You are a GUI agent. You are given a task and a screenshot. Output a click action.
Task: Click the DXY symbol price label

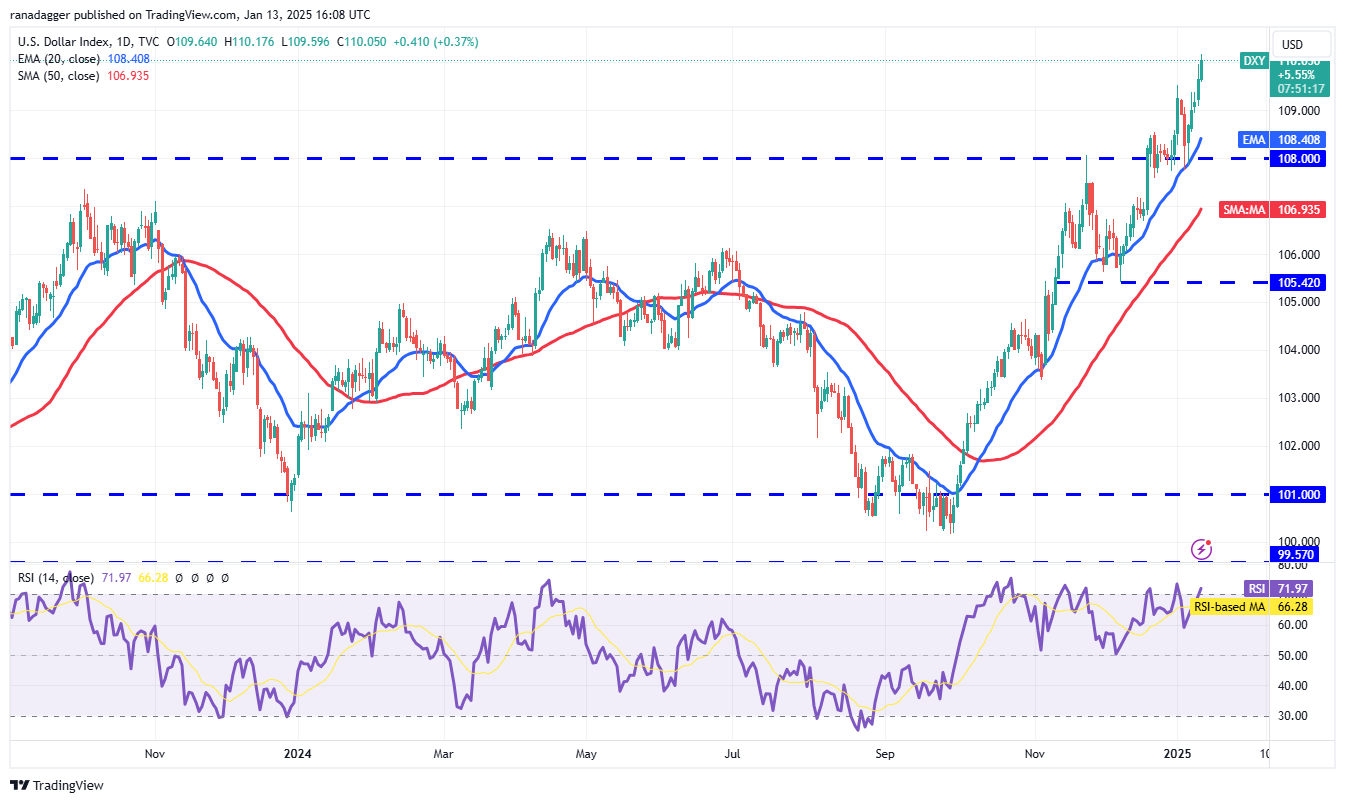[x=1254, y=61]
